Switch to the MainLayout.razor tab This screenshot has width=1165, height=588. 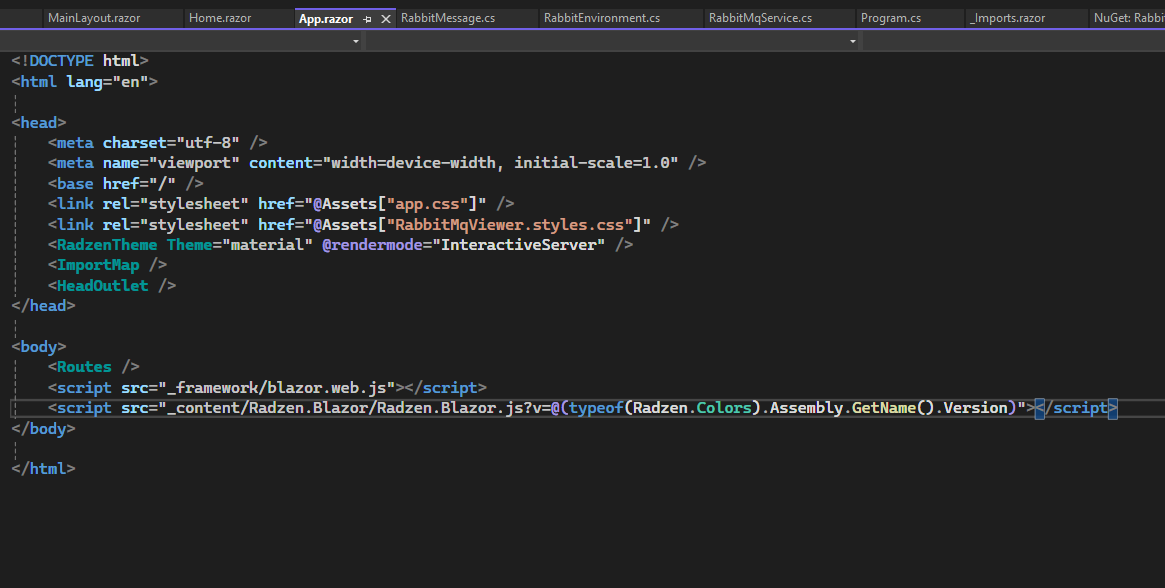coord(94,18)
